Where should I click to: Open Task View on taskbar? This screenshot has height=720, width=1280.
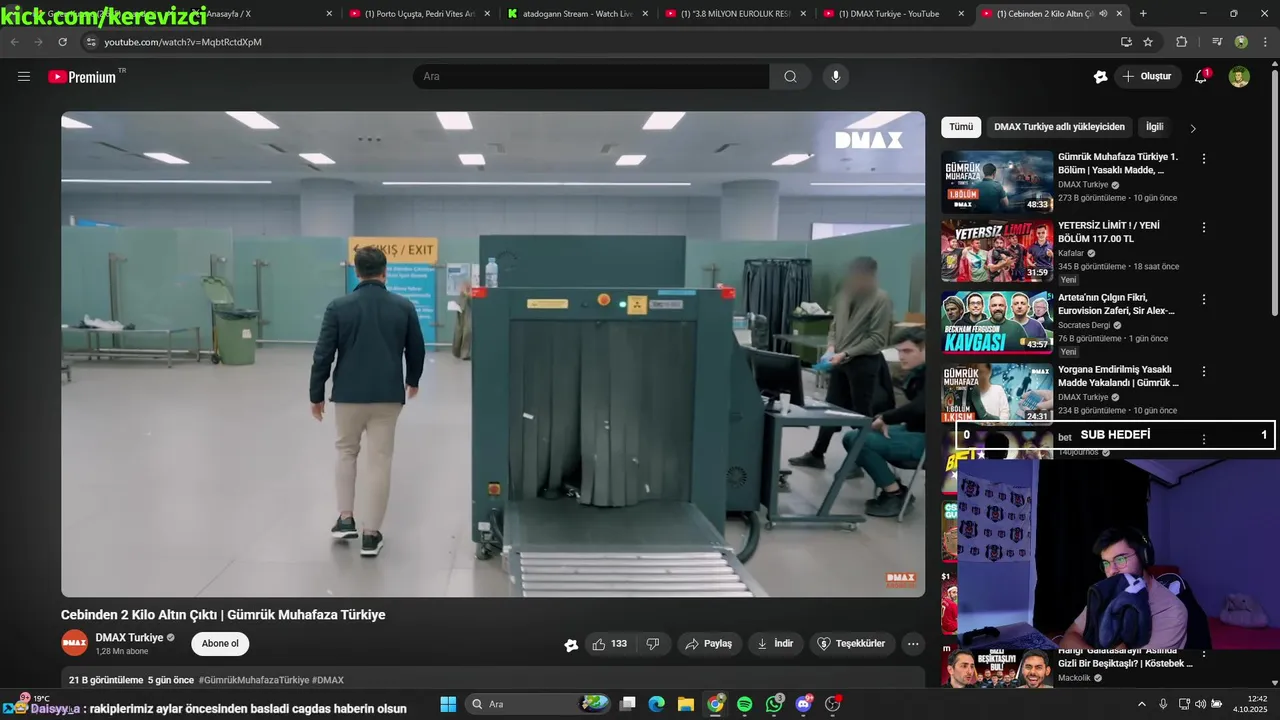pyautogui.click(x=627, y=704)
